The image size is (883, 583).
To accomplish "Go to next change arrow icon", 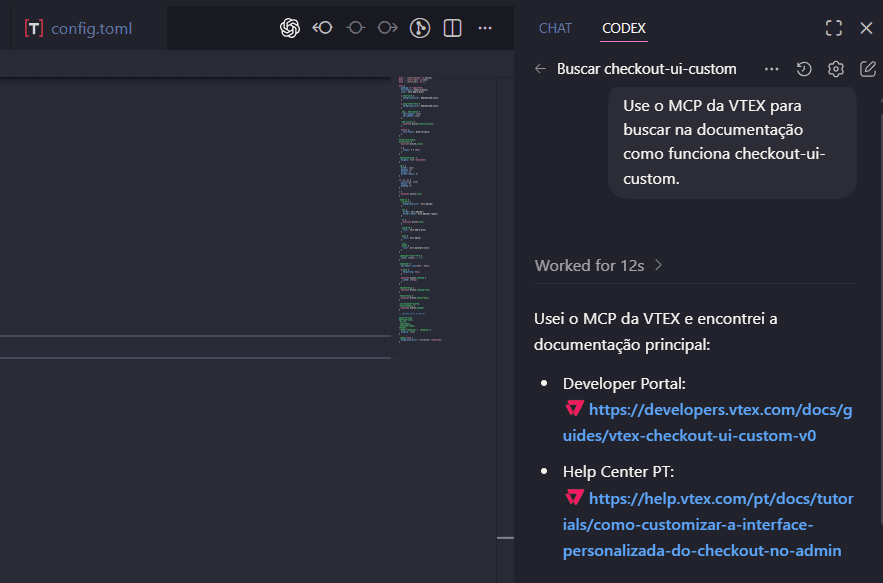I will [x=387, y=28].
